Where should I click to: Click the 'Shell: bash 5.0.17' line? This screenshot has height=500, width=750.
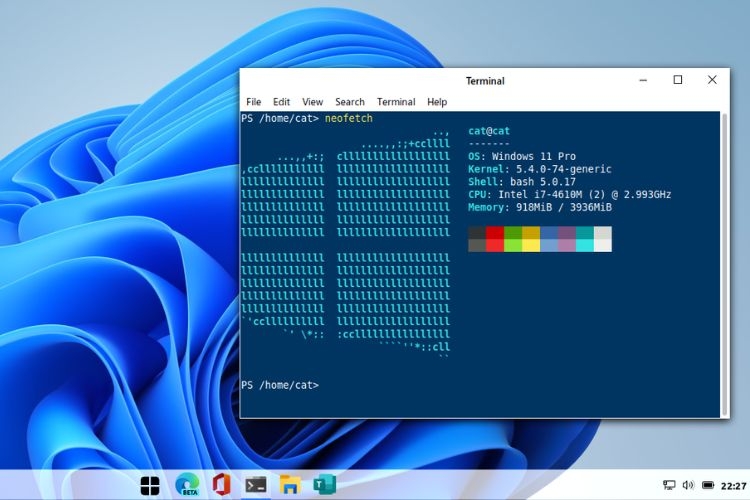coord(522,182)
